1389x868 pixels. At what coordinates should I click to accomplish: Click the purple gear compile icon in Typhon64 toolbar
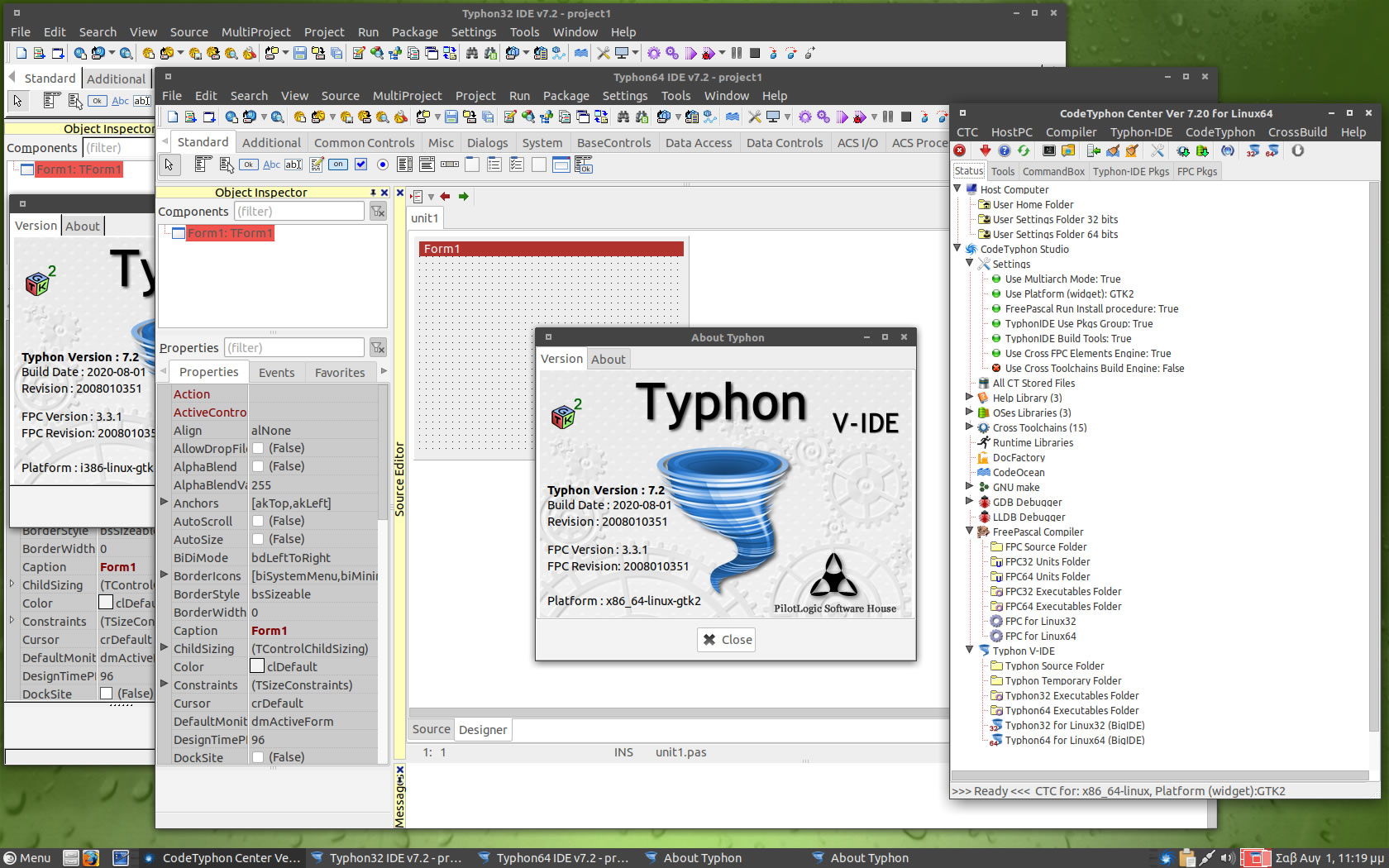pyautogui.click(x=804, y=117)
